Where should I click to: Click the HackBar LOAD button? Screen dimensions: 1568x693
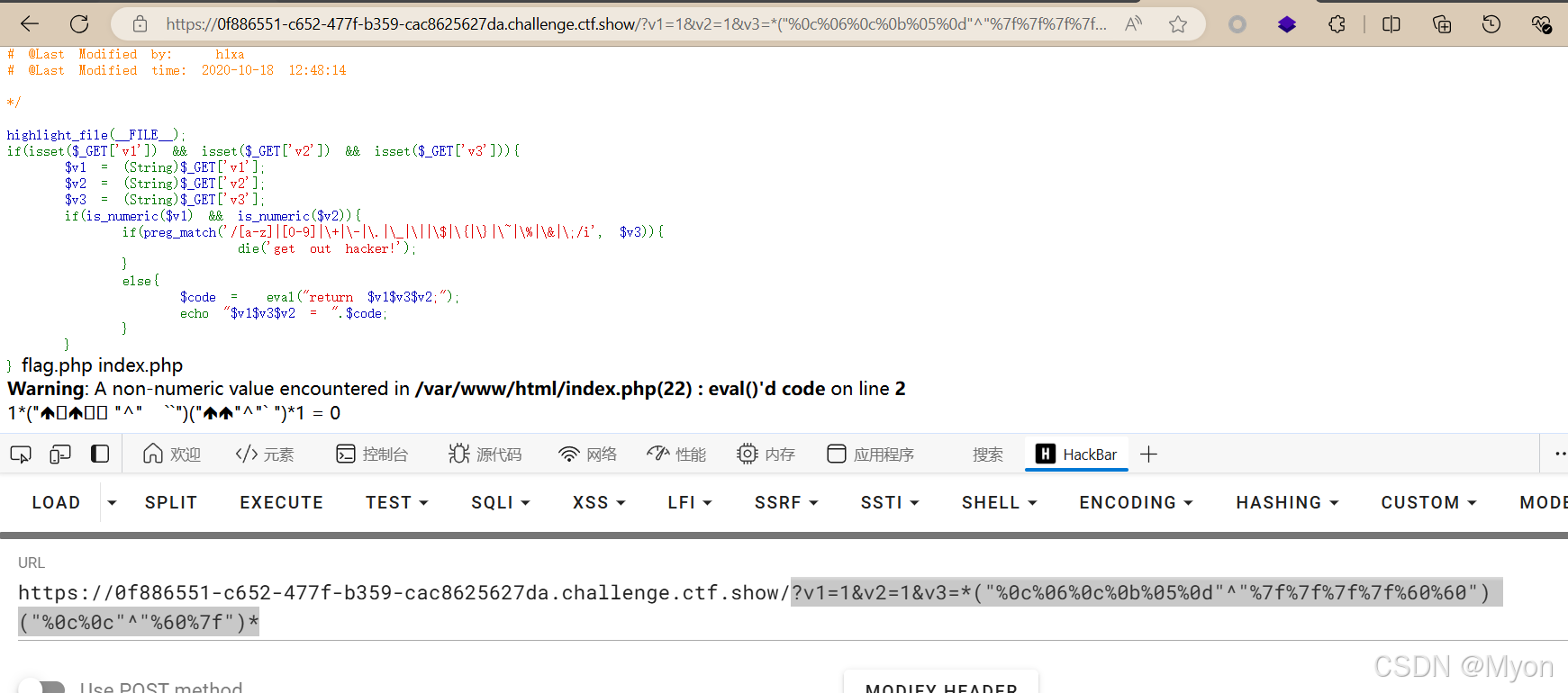click(x=56, y=502)
